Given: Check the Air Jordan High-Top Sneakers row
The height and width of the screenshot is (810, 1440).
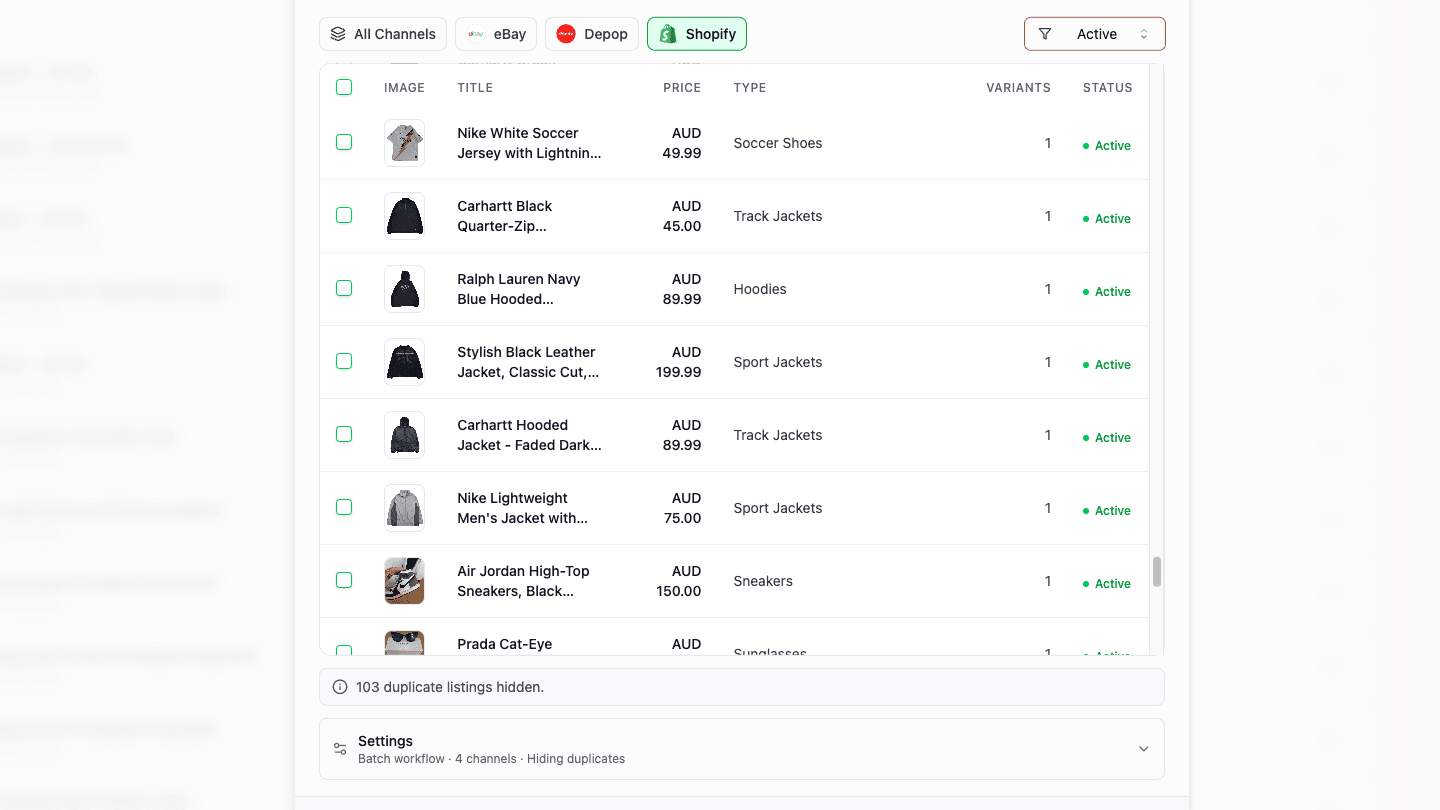Looking at the screenshot, I should 344,581.
